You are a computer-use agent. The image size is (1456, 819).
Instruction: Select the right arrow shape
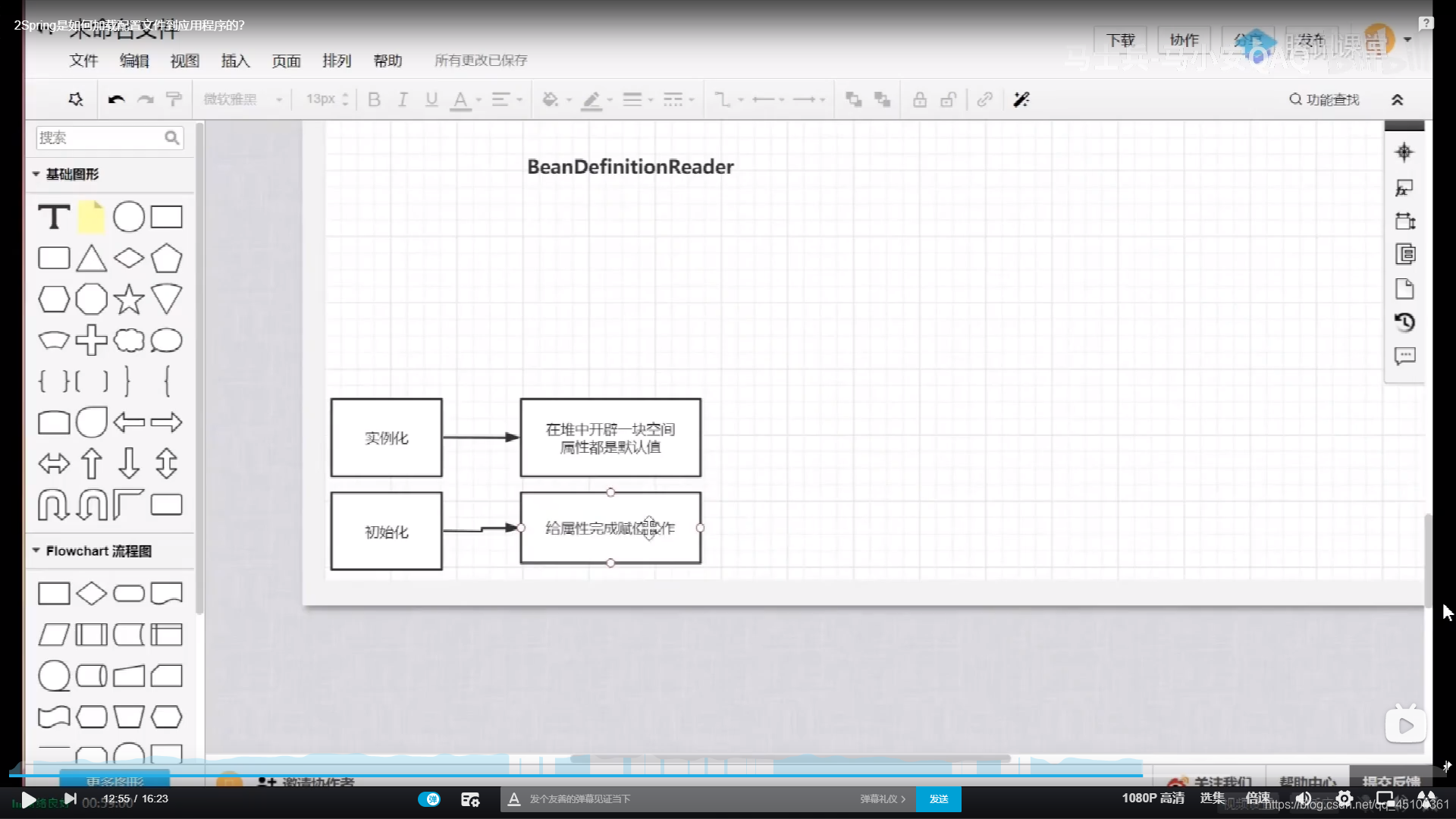[166, 422]
